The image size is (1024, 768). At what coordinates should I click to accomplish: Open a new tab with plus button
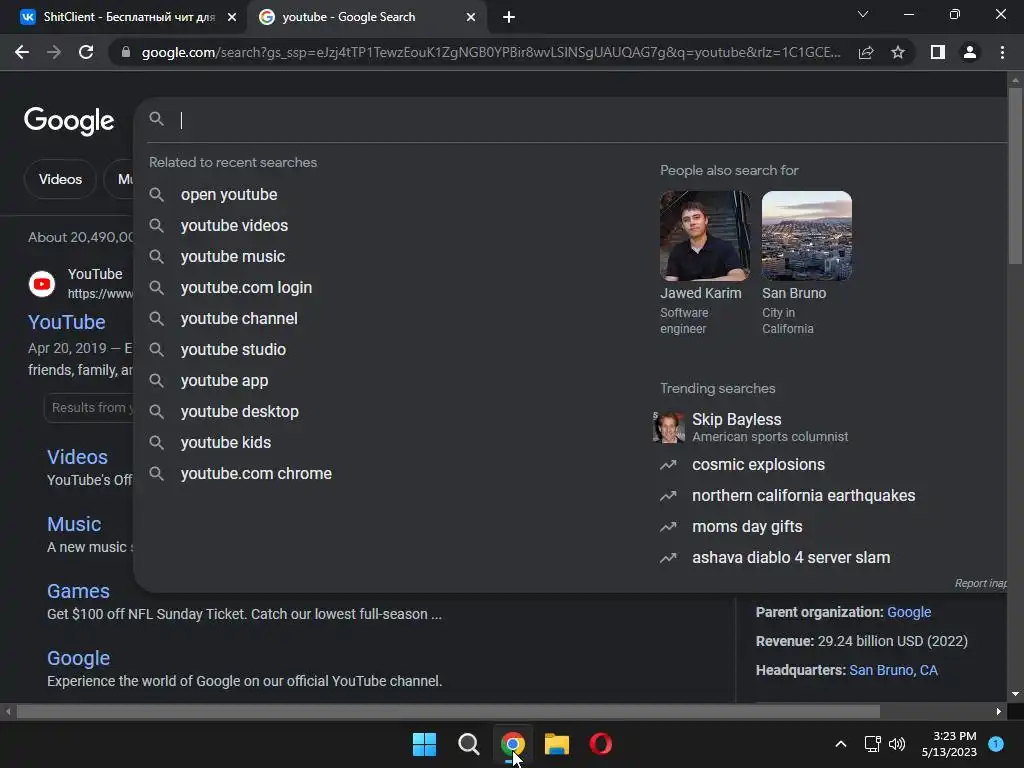[509, 17]
